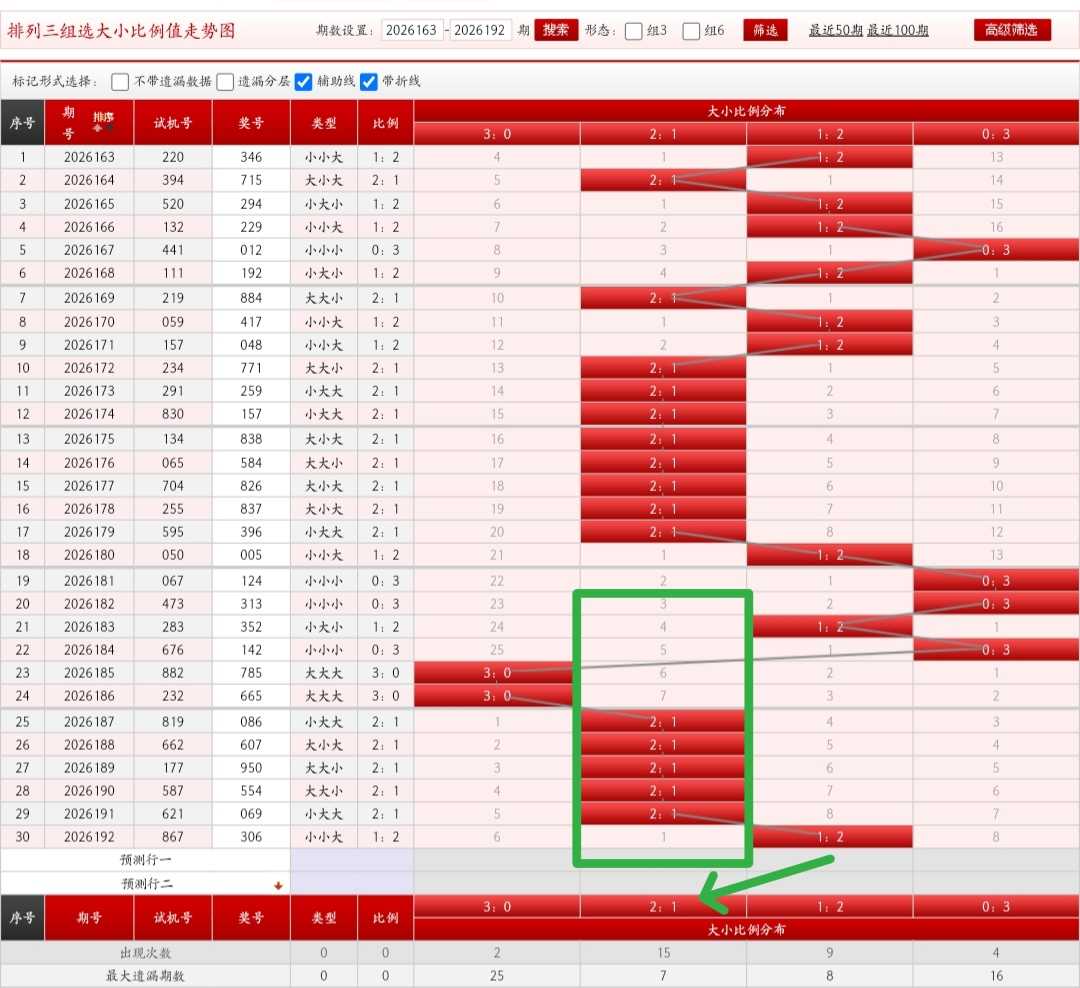Screen dimensions: 1080x988
Task: Click the 搜索 button
Action: (556, 30)
